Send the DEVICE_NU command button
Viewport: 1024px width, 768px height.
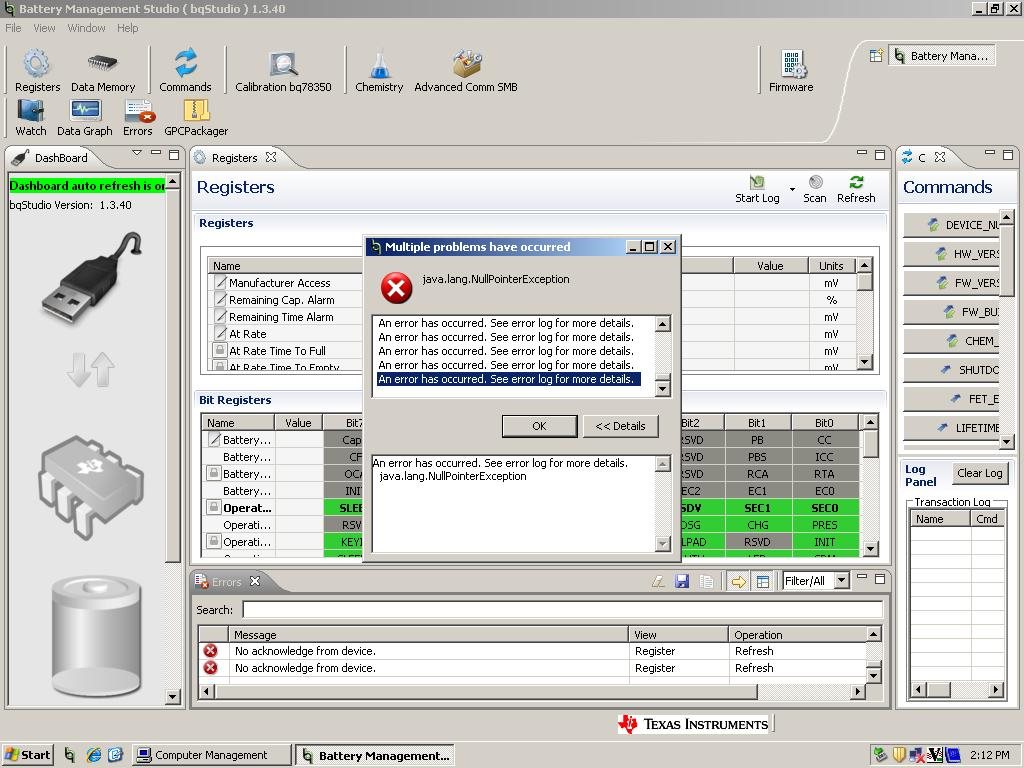[x=952, y=225]
